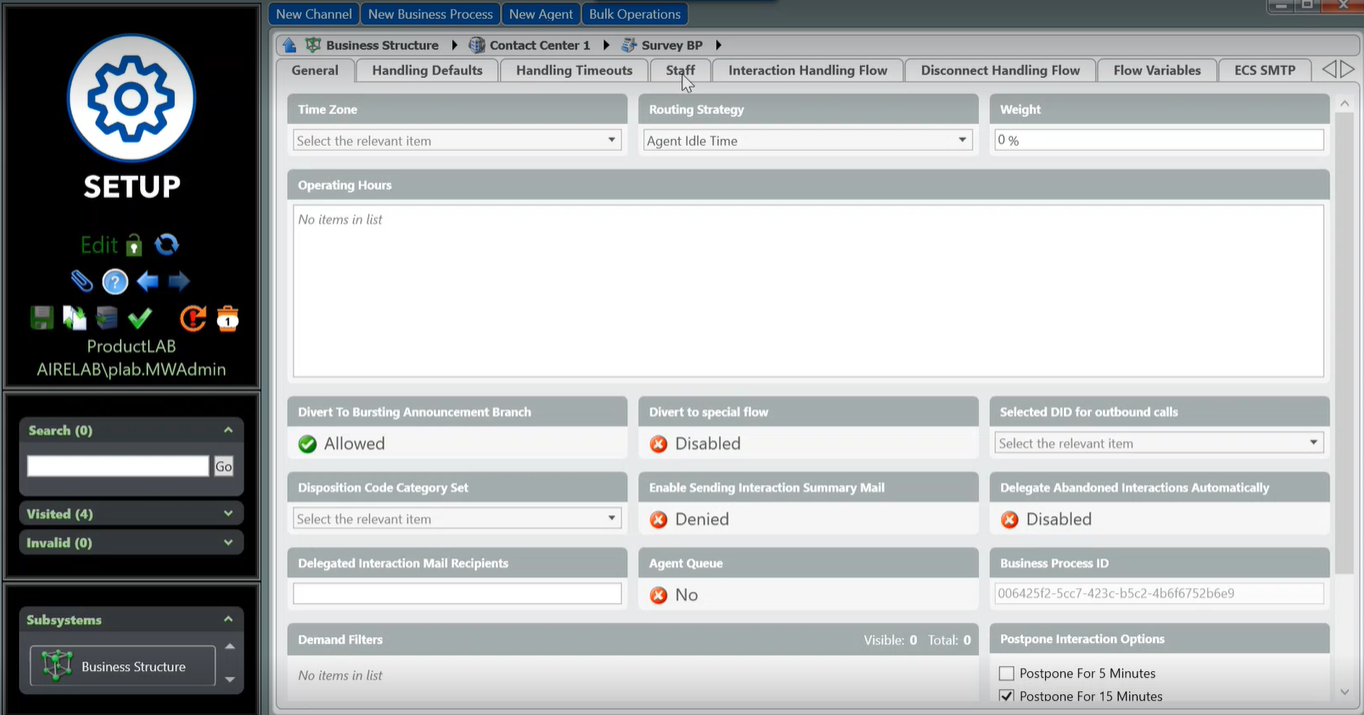Click the green padlock Edit icon
Image resolution: width=1364 pixels, height=715 pixels.
coord(134,245)
